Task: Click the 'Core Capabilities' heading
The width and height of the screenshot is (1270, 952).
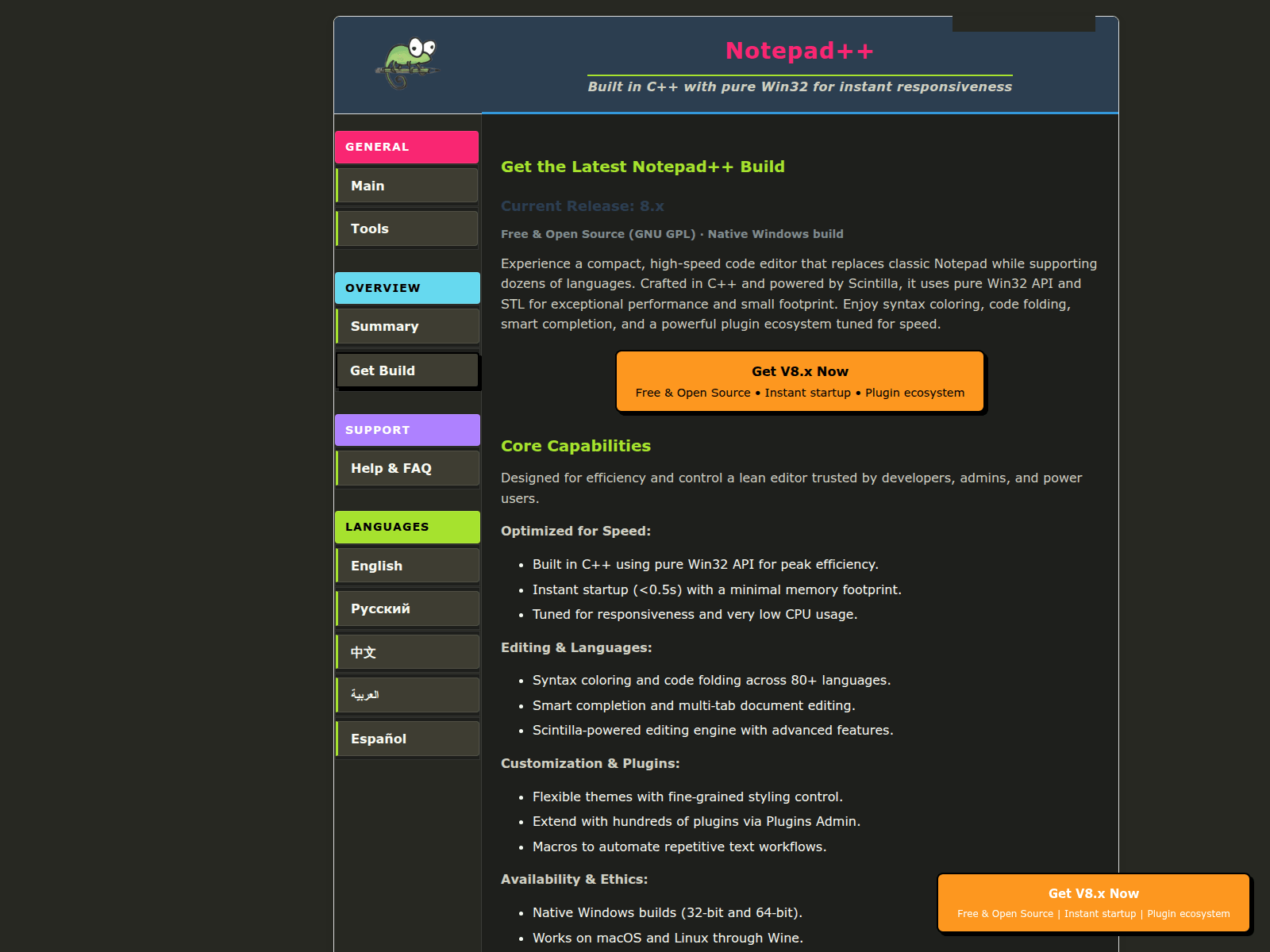Action: point(575,446)
